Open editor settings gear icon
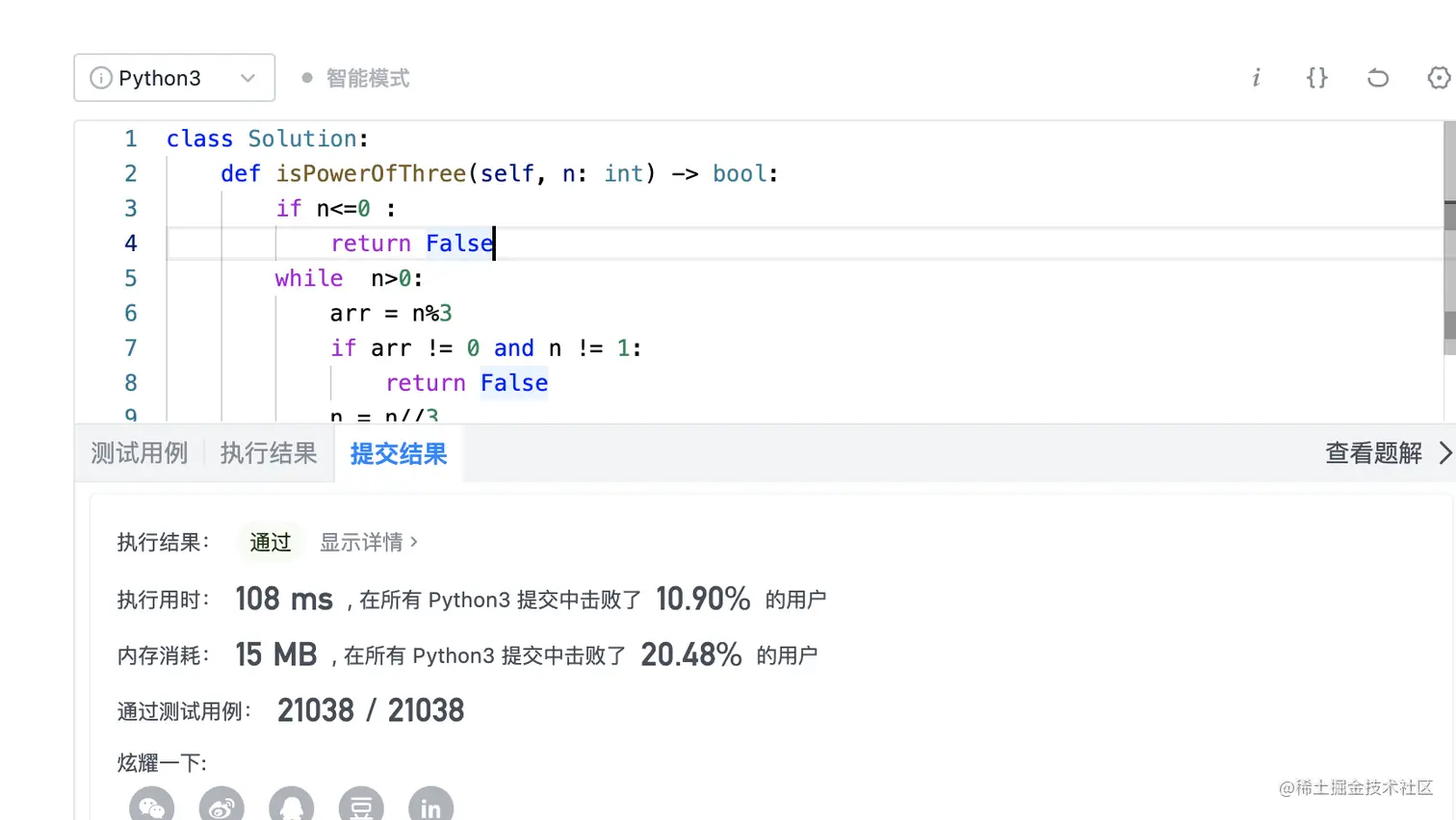This screenshot has width=1456, height=820. [1439, 78]
